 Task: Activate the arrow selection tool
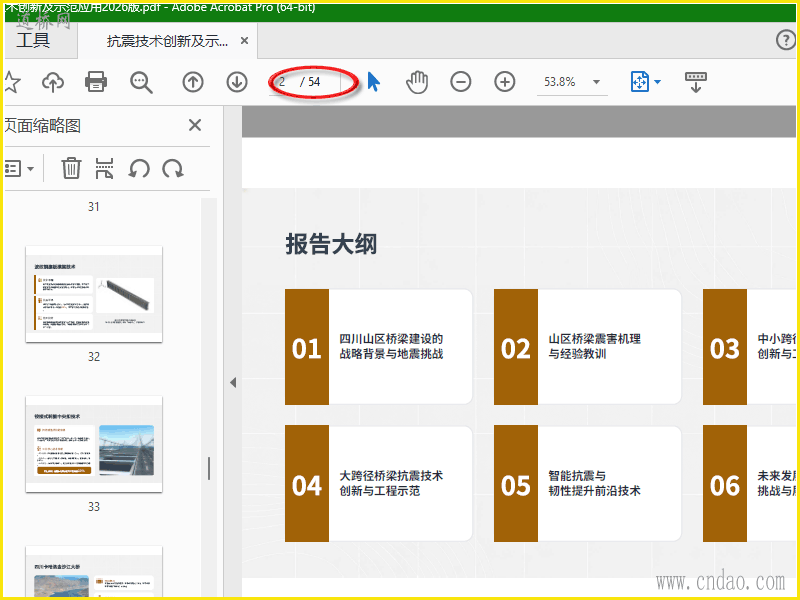click(373, 82)
